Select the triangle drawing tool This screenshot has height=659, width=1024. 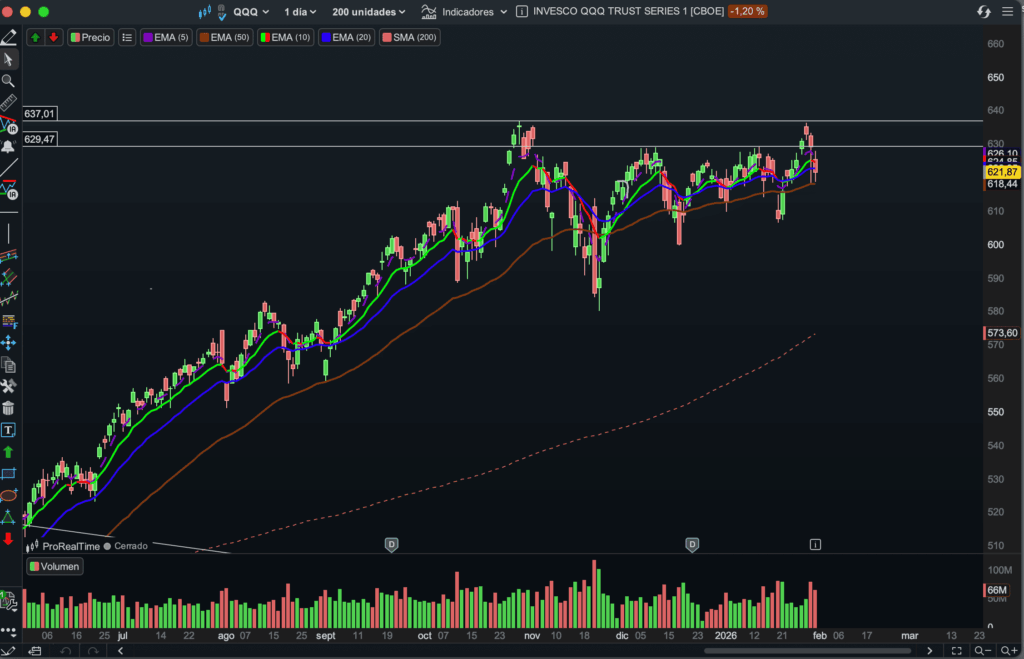pyautogui.click(x=8, y=517)
